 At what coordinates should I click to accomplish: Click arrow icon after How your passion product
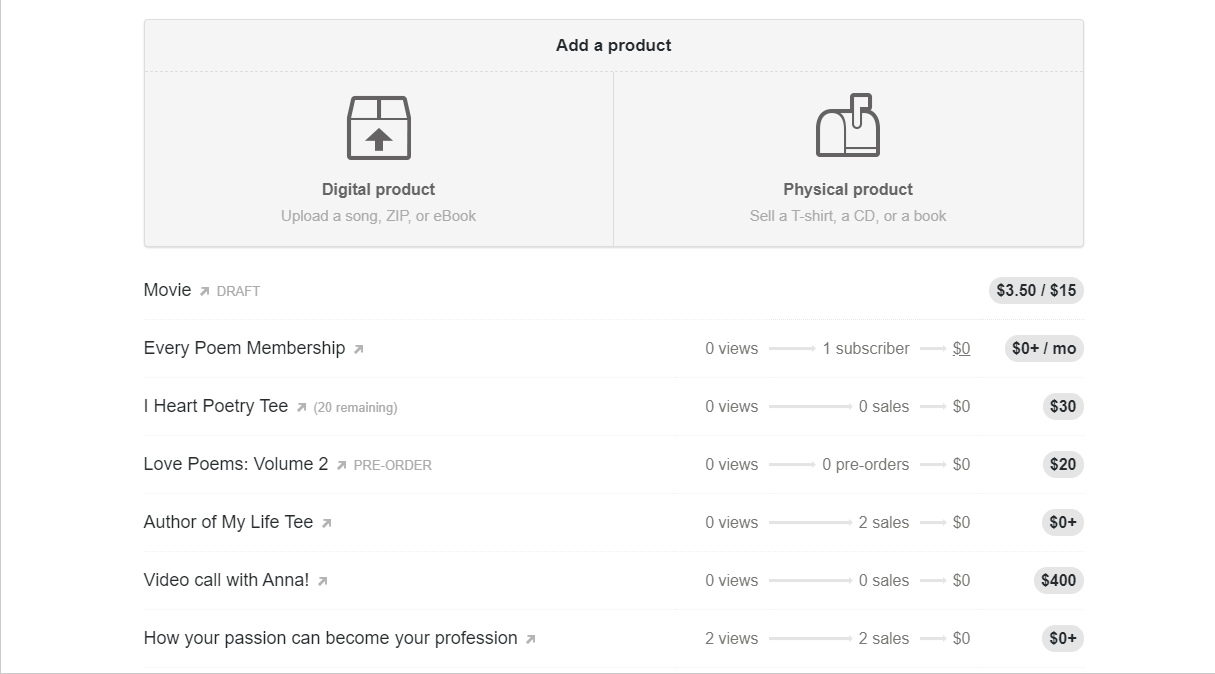click(x=530, y=639)
